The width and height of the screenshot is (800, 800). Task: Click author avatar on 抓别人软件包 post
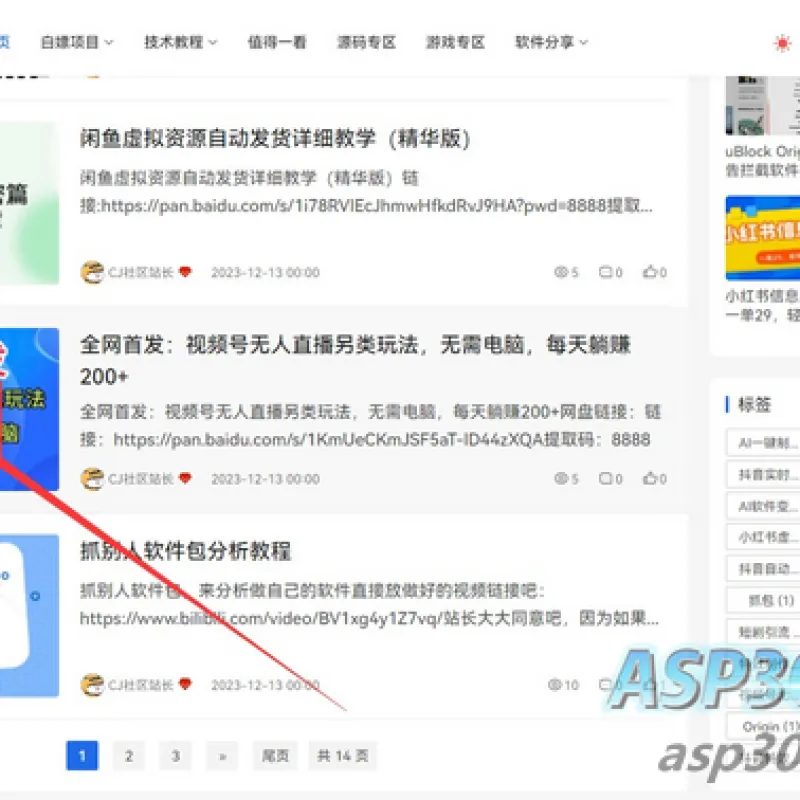coord(92,685)
